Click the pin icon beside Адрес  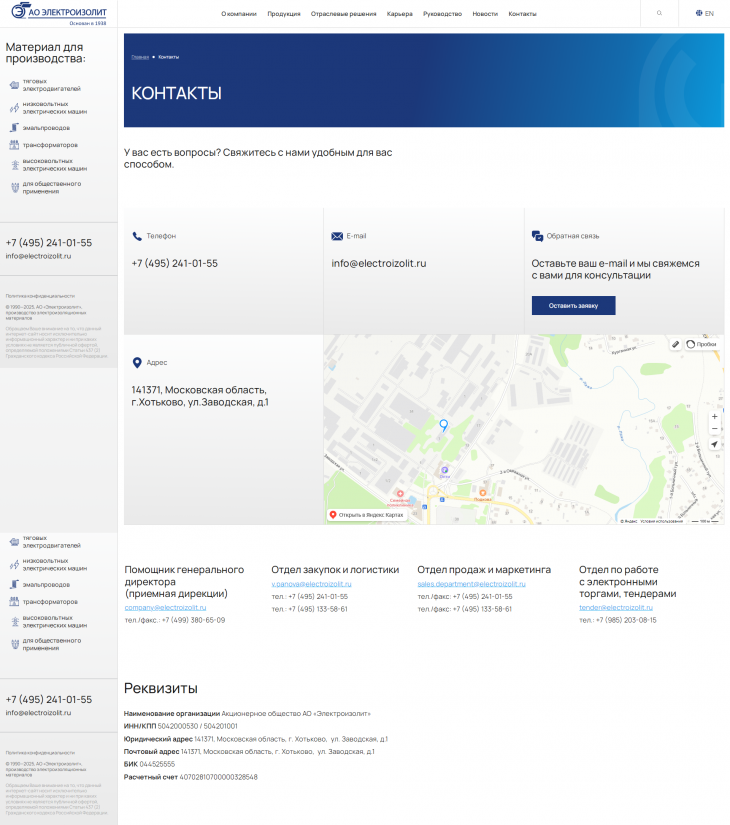pos(137,363)
